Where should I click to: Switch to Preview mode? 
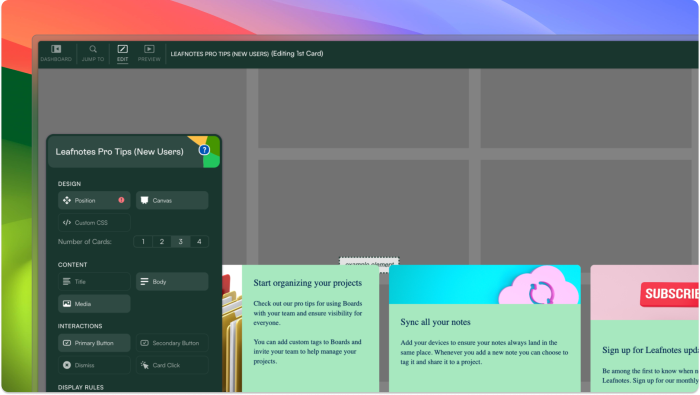pos(149,53)
